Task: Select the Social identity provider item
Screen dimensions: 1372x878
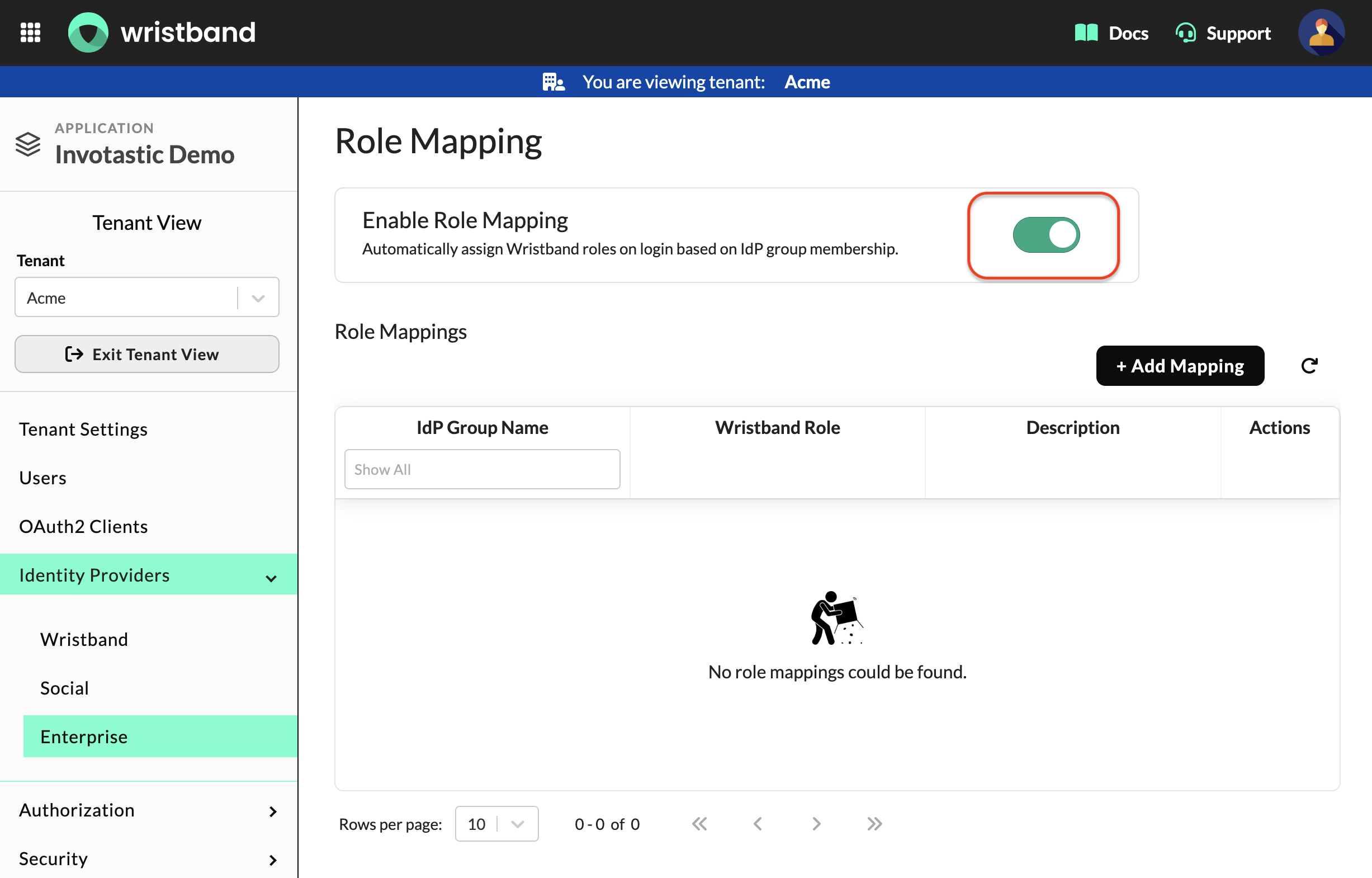Action: pos(64,688)
